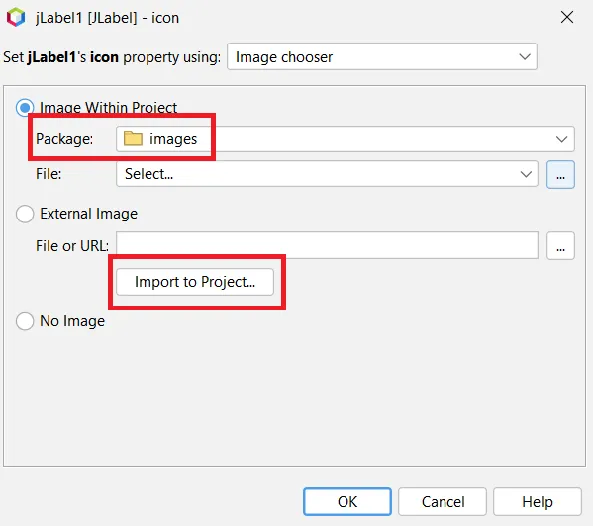This screenshot has height=526, width=593.
Task: Dismiss dialog with the Cancel button
Action: click(442, 502)
